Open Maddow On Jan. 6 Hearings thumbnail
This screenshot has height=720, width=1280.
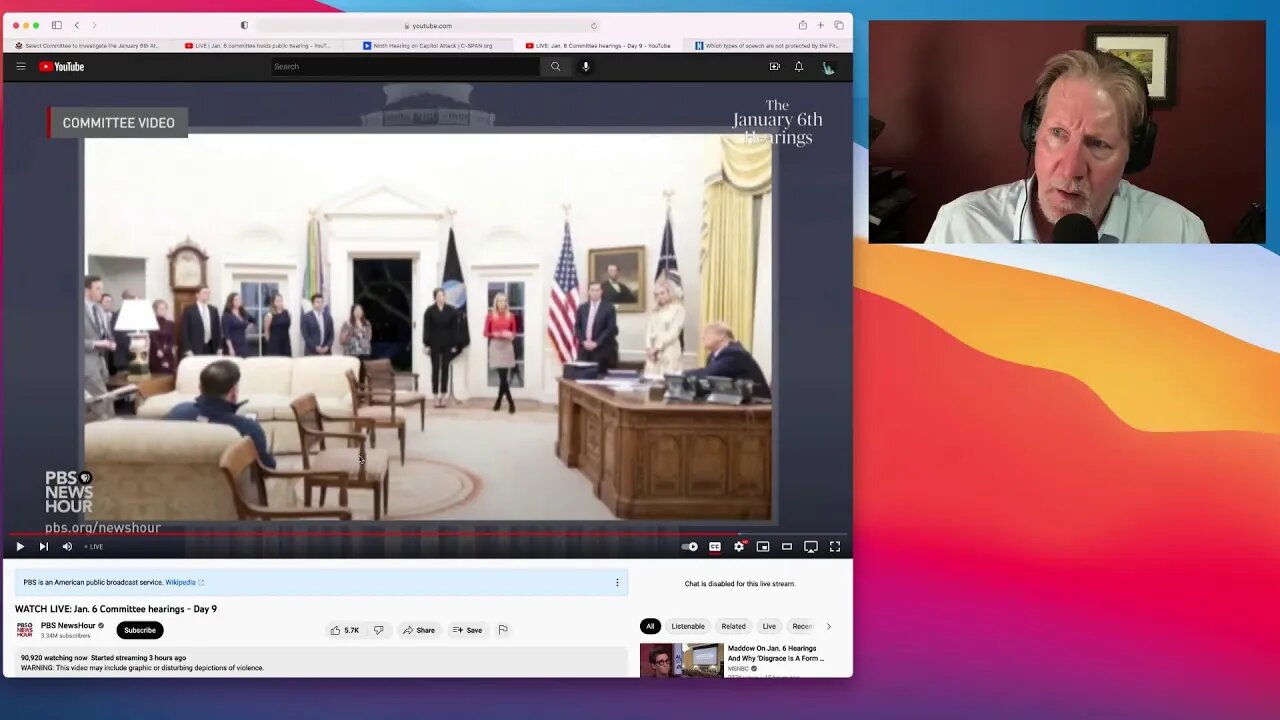(x=682, y=660)
